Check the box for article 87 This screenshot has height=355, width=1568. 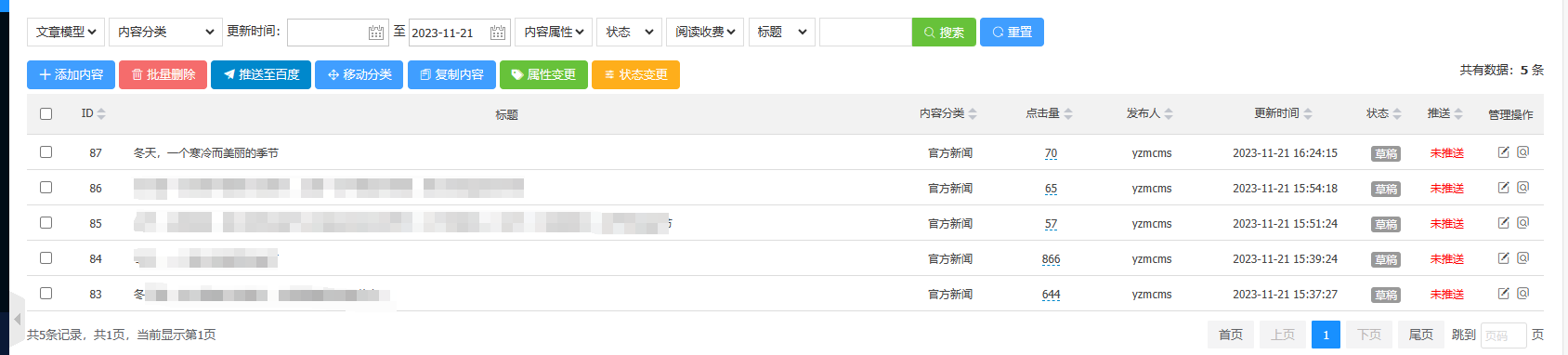pos(46,151)
